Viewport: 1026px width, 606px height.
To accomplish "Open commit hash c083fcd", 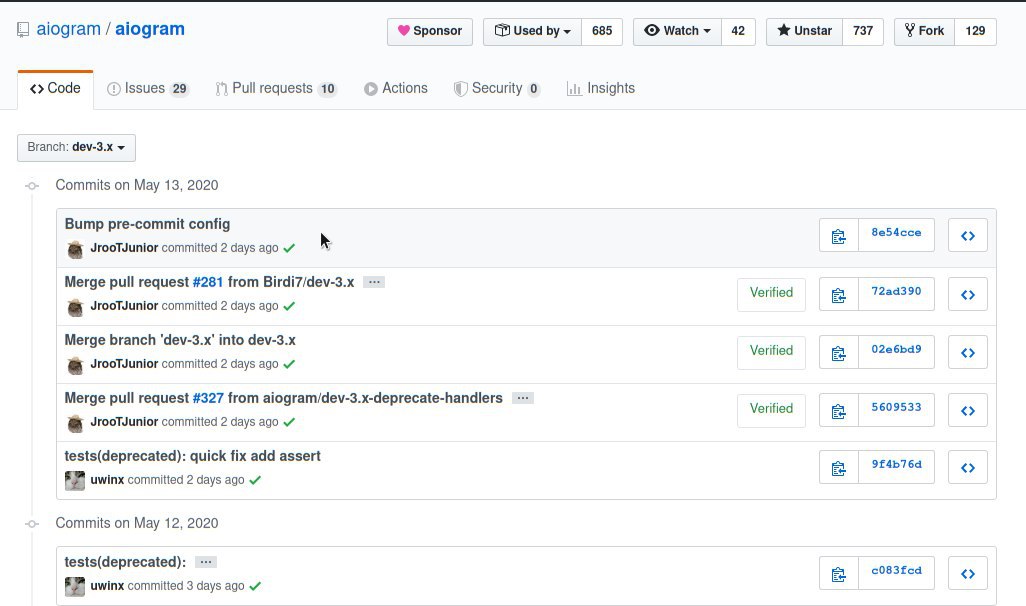I will click(x=896, y=571).
